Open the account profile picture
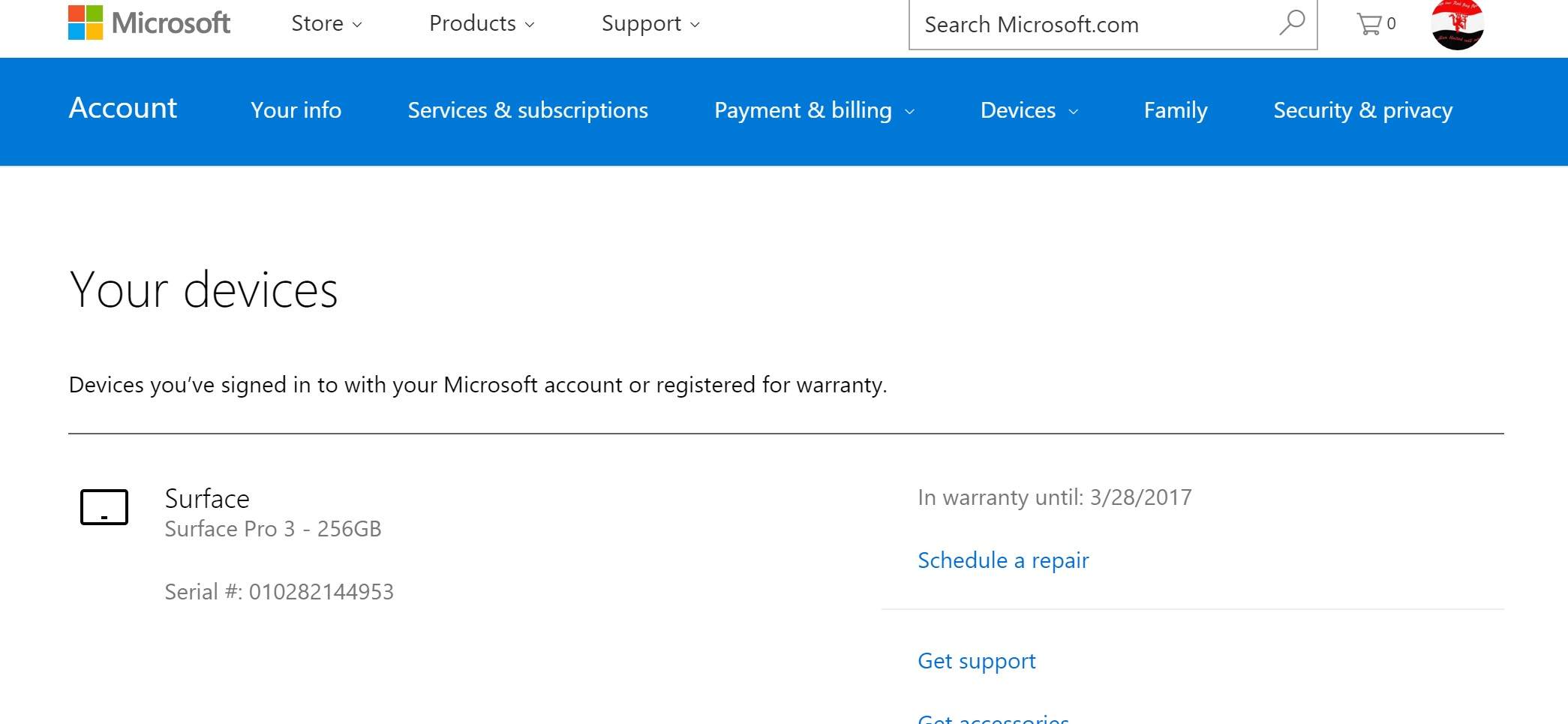Viewport: 1568px width, 724px height. click(1457, 25)
